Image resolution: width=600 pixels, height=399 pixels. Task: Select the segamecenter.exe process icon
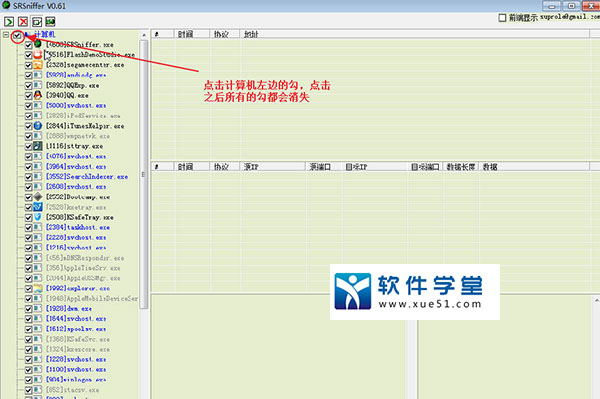pos(38,65)
